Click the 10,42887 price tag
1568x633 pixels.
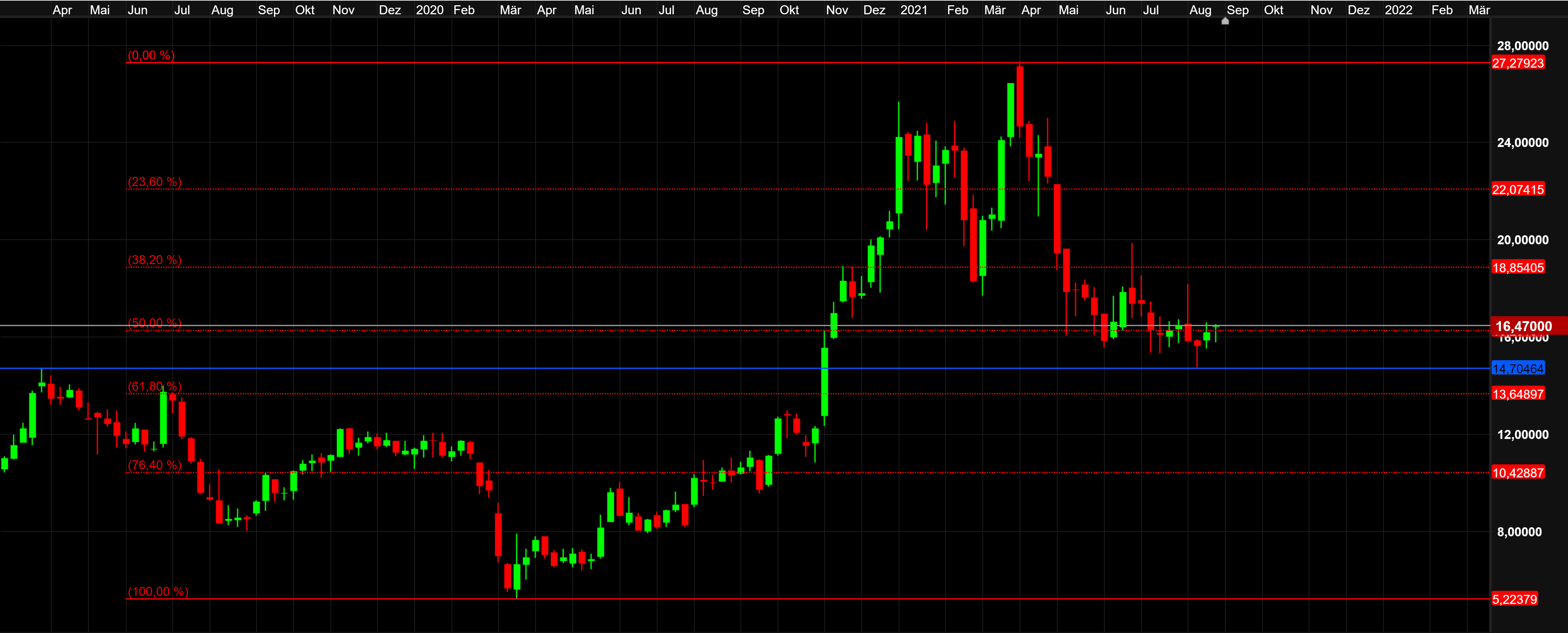[1517, 473]
